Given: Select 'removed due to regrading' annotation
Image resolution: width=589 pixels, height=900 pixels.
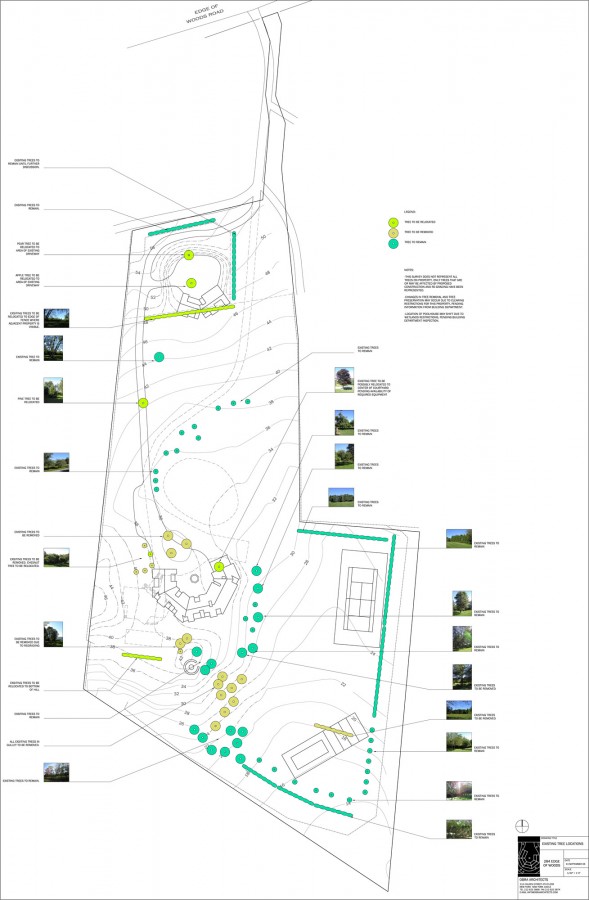Looking at the screenshot, I should click(27, 642).
